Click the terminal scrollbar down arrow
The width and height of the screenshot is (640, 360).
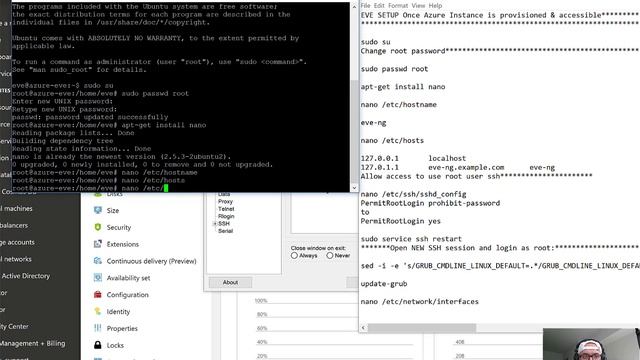pyautogui.click(x=354, y=188)
